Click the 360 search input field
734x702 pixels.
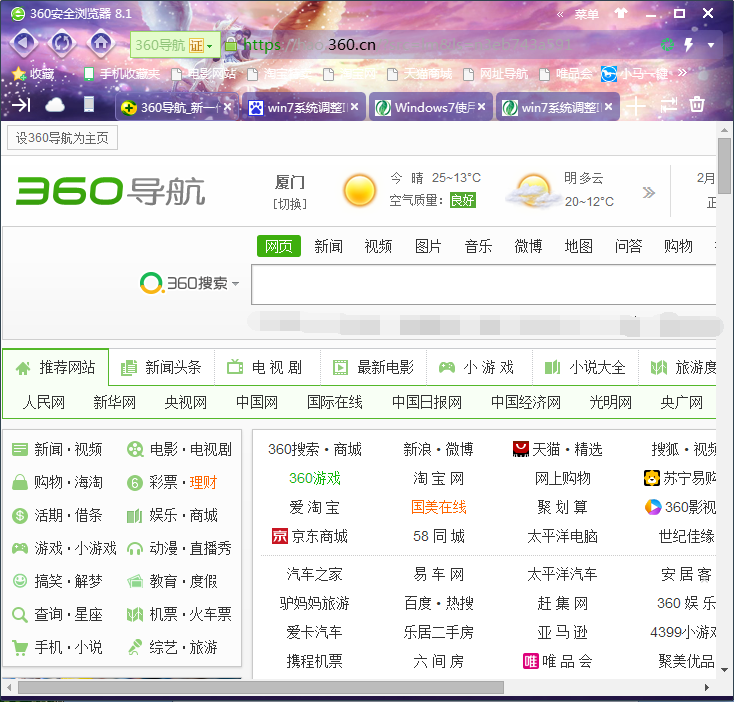click(484, 285)
